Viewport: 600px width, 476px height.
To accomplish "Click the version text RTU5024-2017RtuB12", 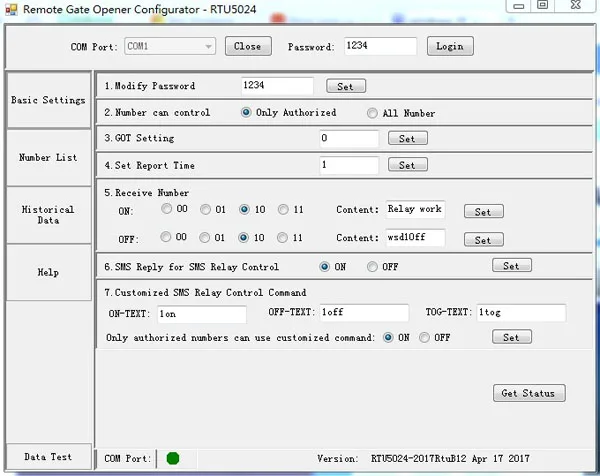I will tap(419, 458).
